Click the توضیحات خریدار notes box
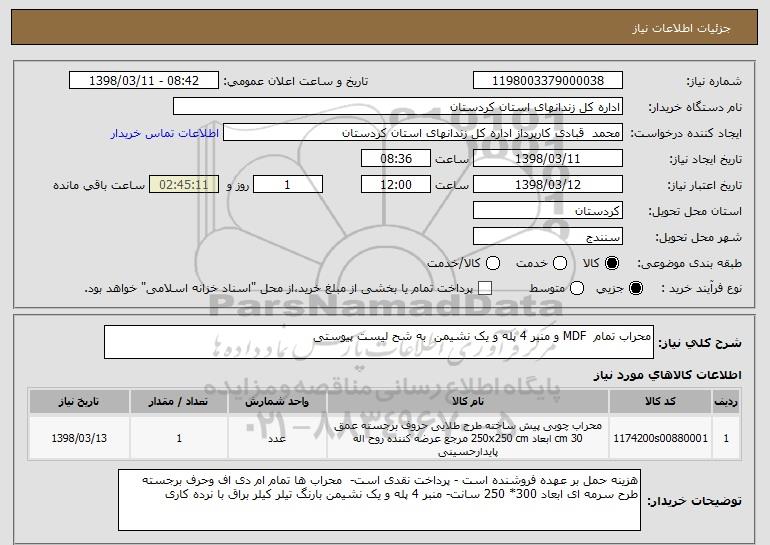The width and height of the screenshot is (770, 545). point(379,500)
